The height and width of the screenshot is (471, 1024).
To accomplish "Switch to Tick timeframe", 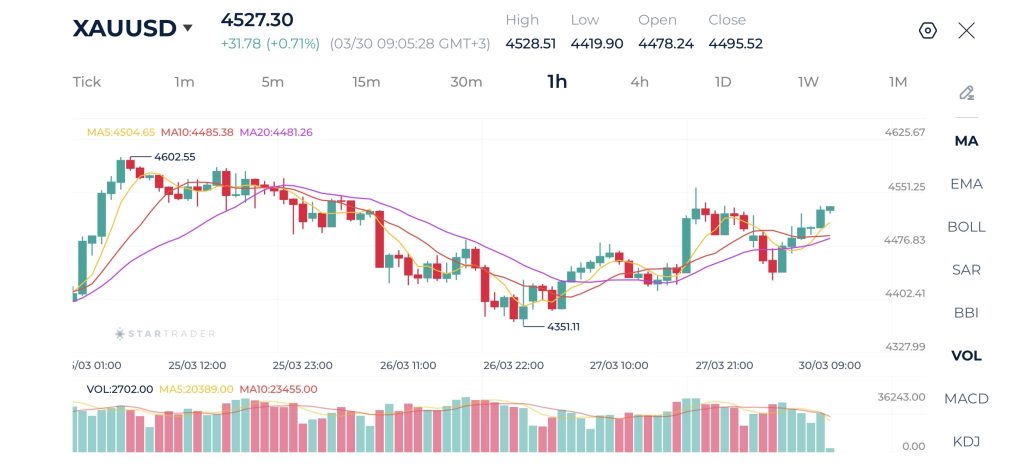I will pos(87,82).
